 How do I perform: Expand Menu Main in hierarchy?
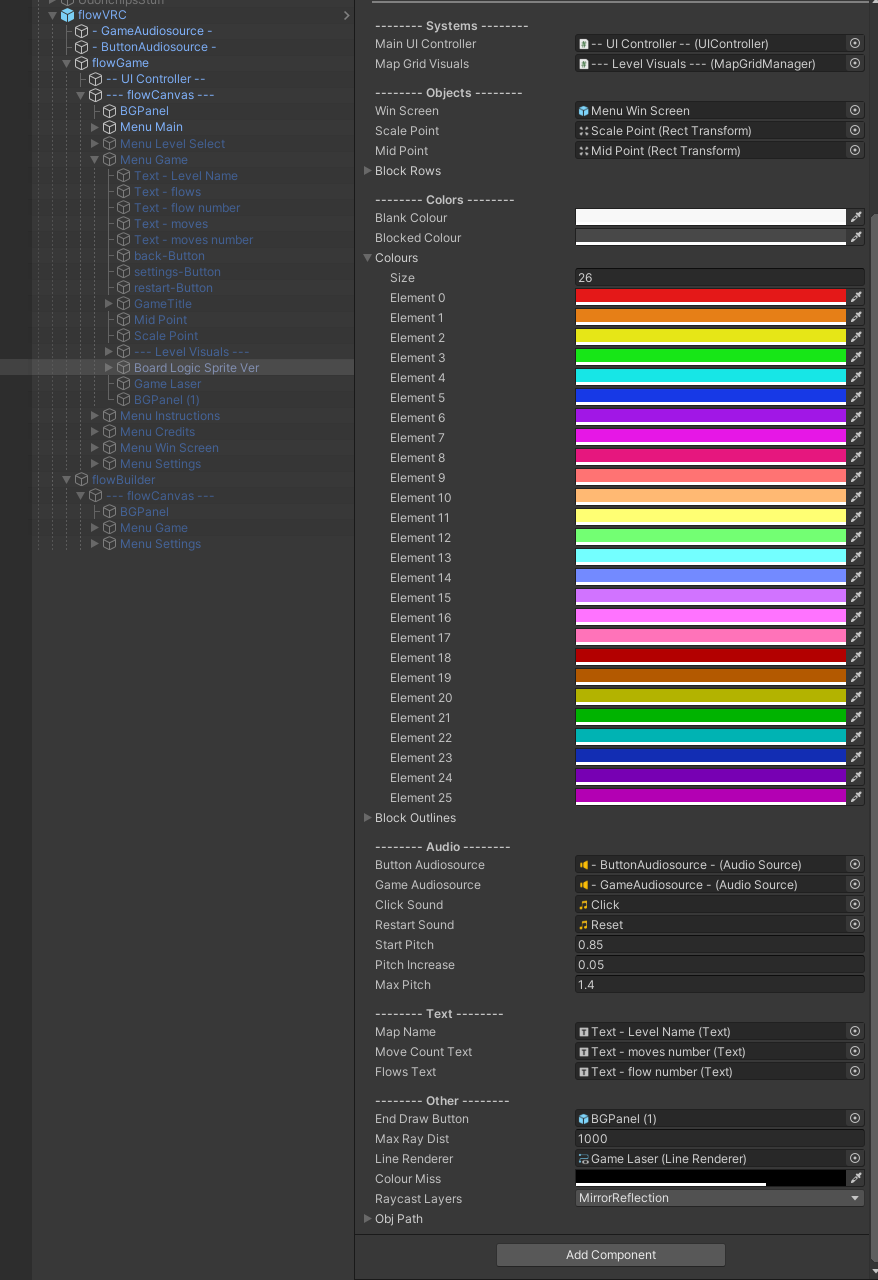tap(96, 127)
